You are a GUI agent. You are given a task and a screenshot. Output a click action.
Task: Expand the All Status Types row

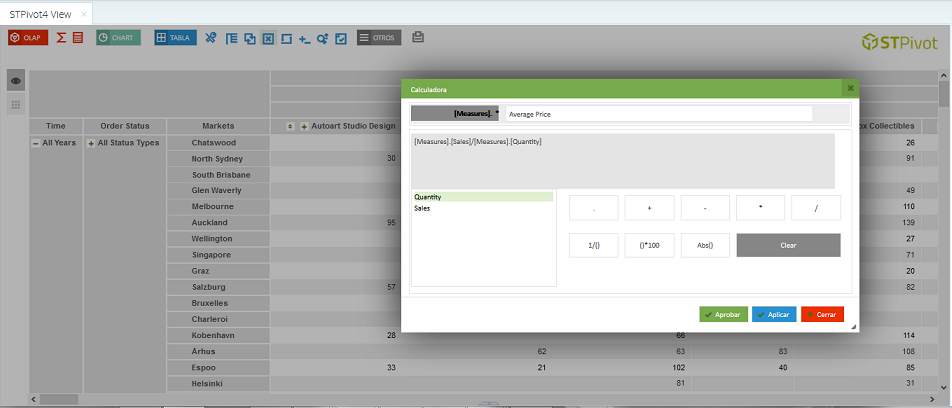click(x=91, y=143)
